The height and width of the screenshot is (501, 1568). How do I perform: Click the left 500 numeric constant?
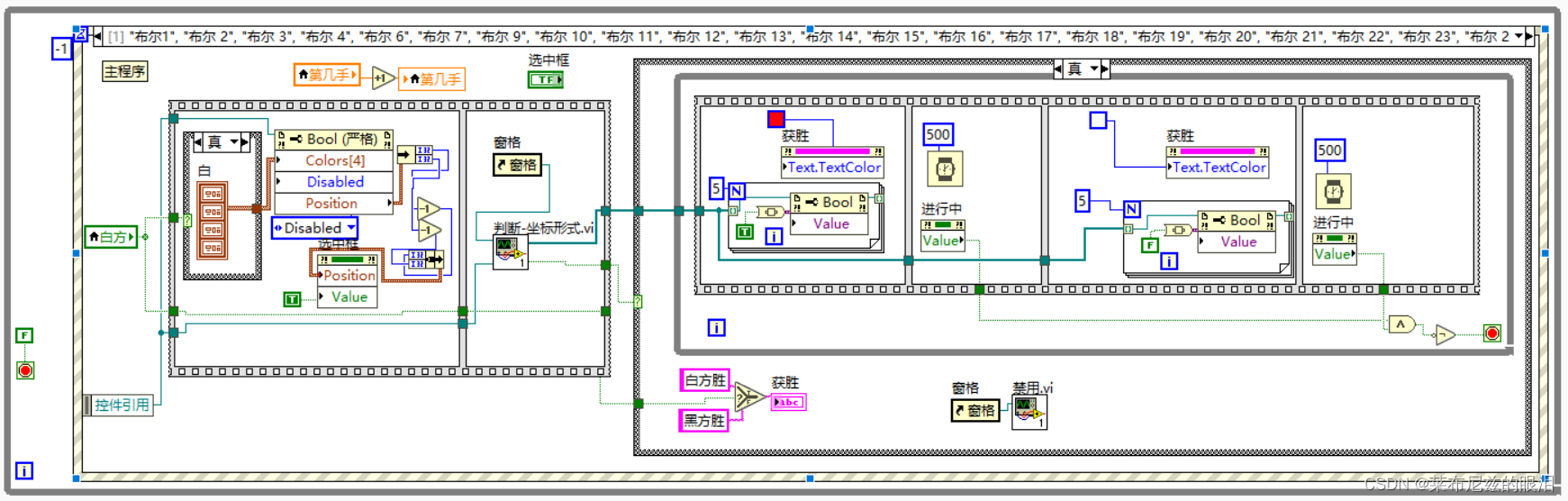(938, 134)
